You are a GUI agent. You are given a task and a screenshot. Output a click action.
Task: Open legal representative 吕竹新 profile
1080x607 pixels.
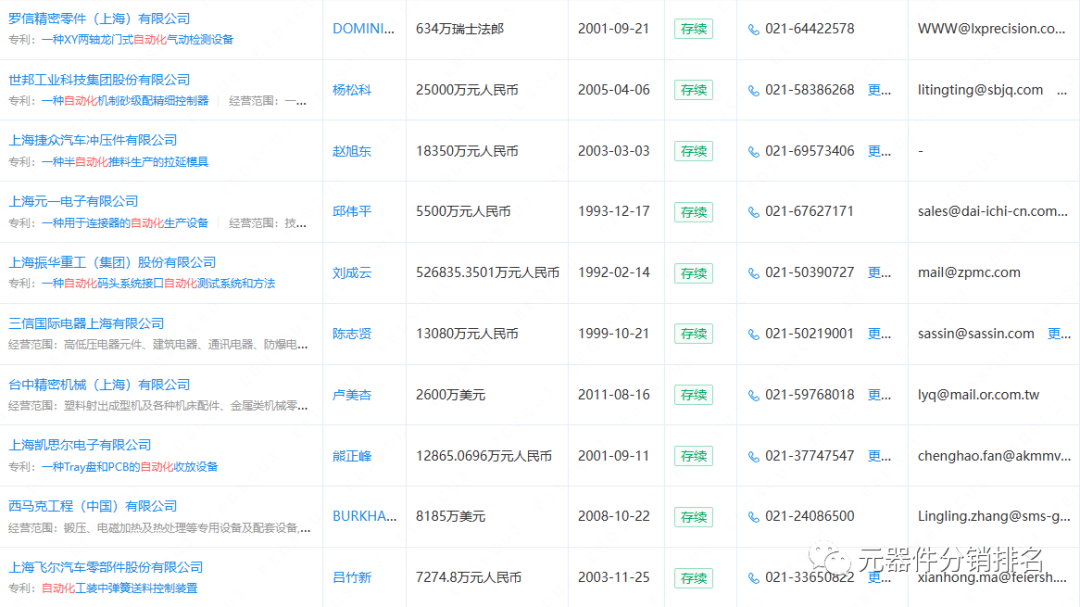point(352,577)
